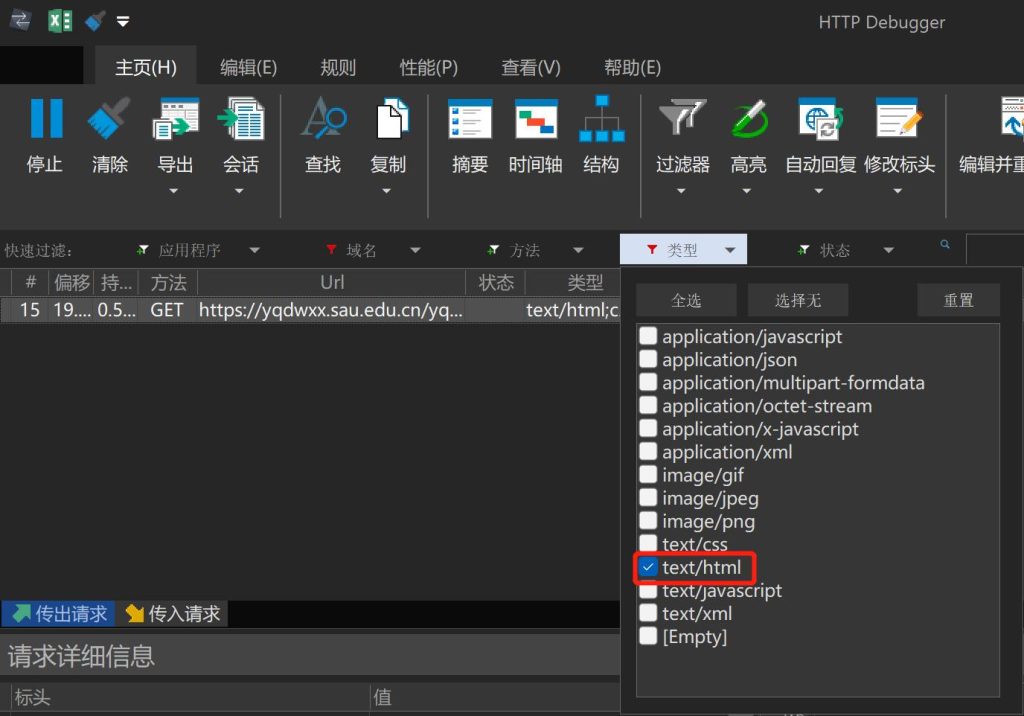Viewport: 1024px width, 716px height.
Task: Click the Highlight (高亮) pen icon
Action: click(748, 120)
